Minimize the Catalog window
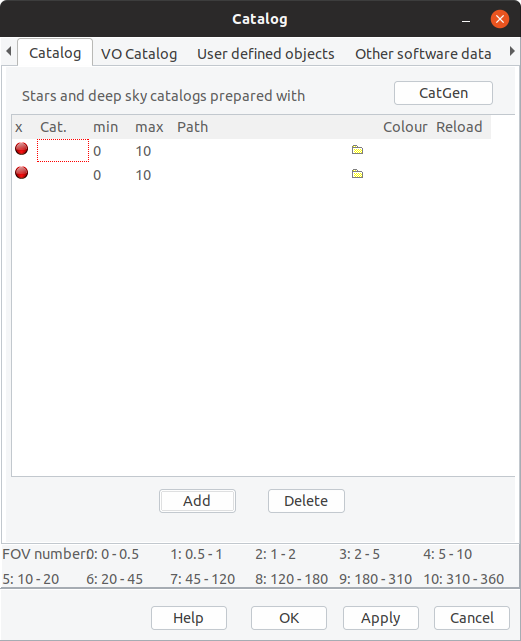 466,20
